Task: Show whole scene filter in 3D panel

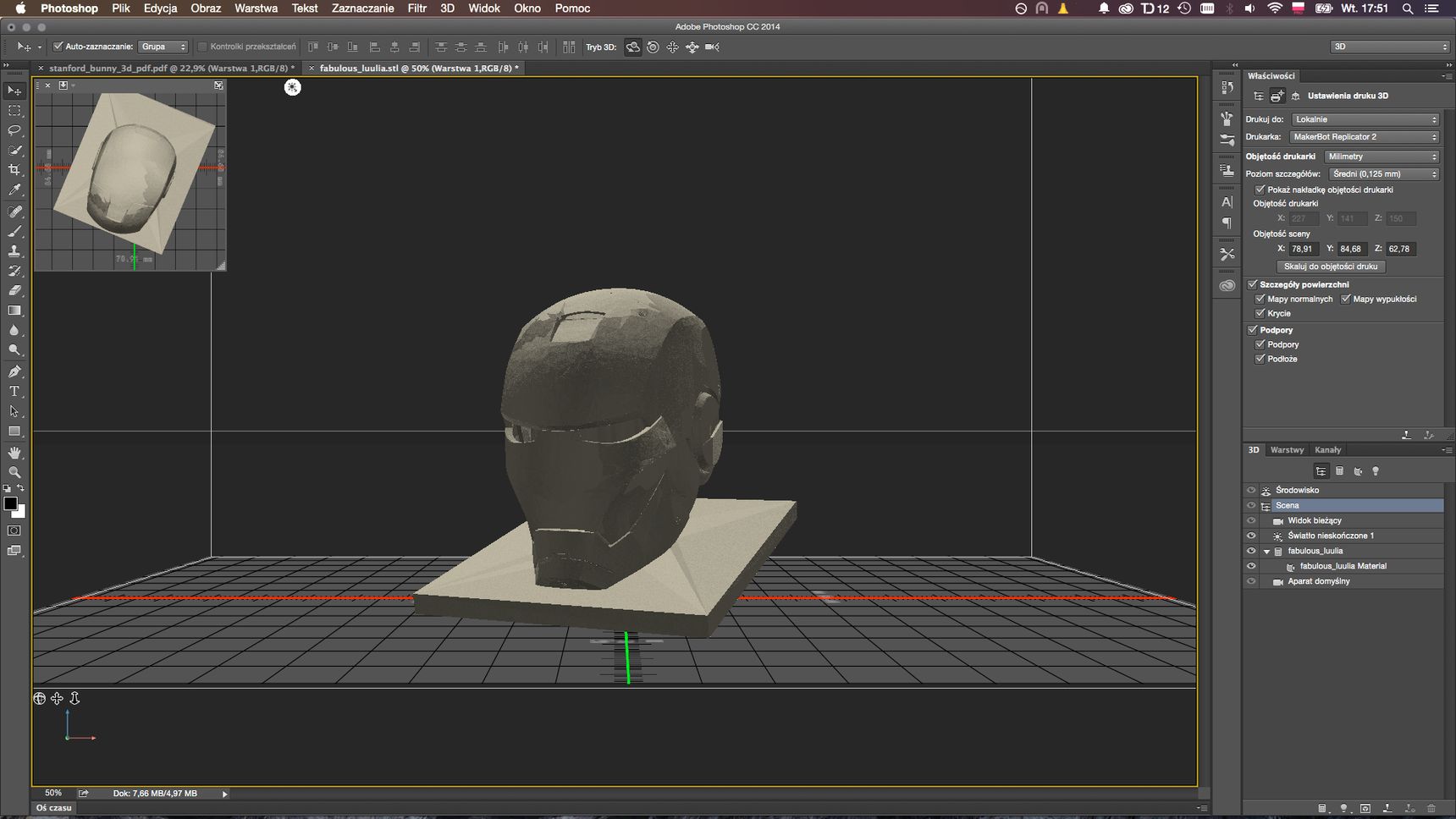Action: [1321, 471]
